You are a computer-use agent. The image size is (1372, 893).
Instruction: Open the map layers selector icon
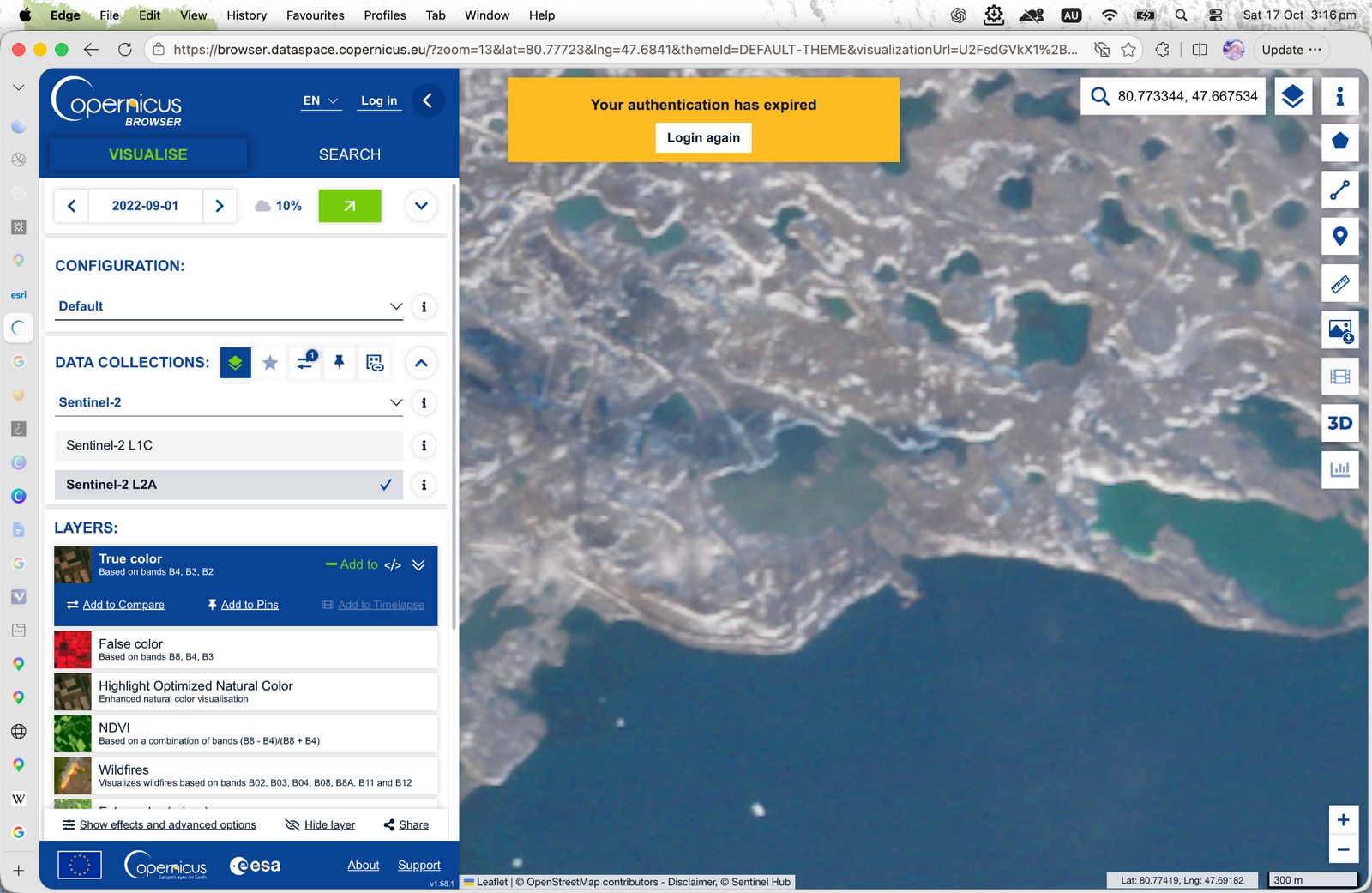1292,96
